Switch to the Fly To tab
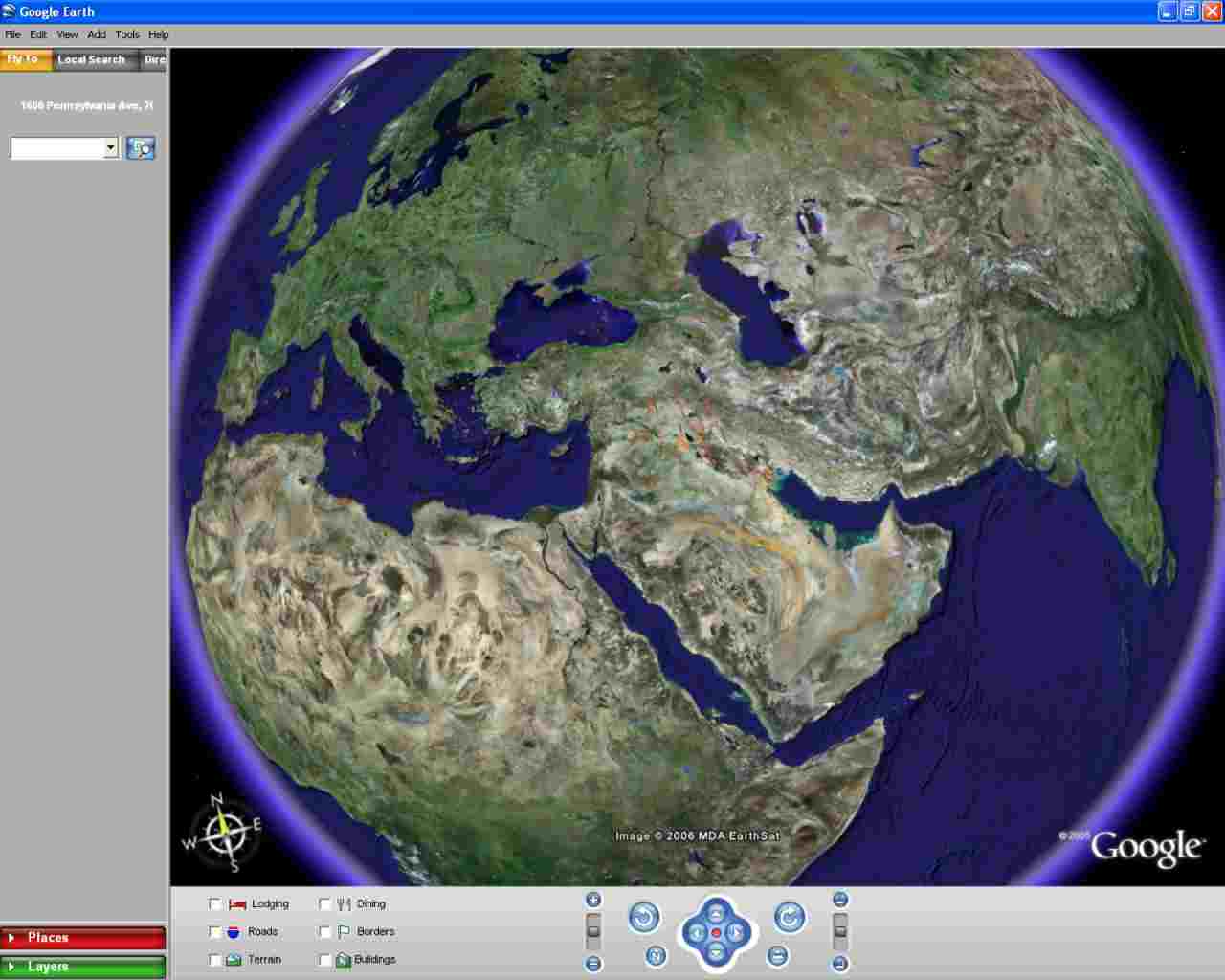Viewport: 1225px width, 980px height. 25,59
